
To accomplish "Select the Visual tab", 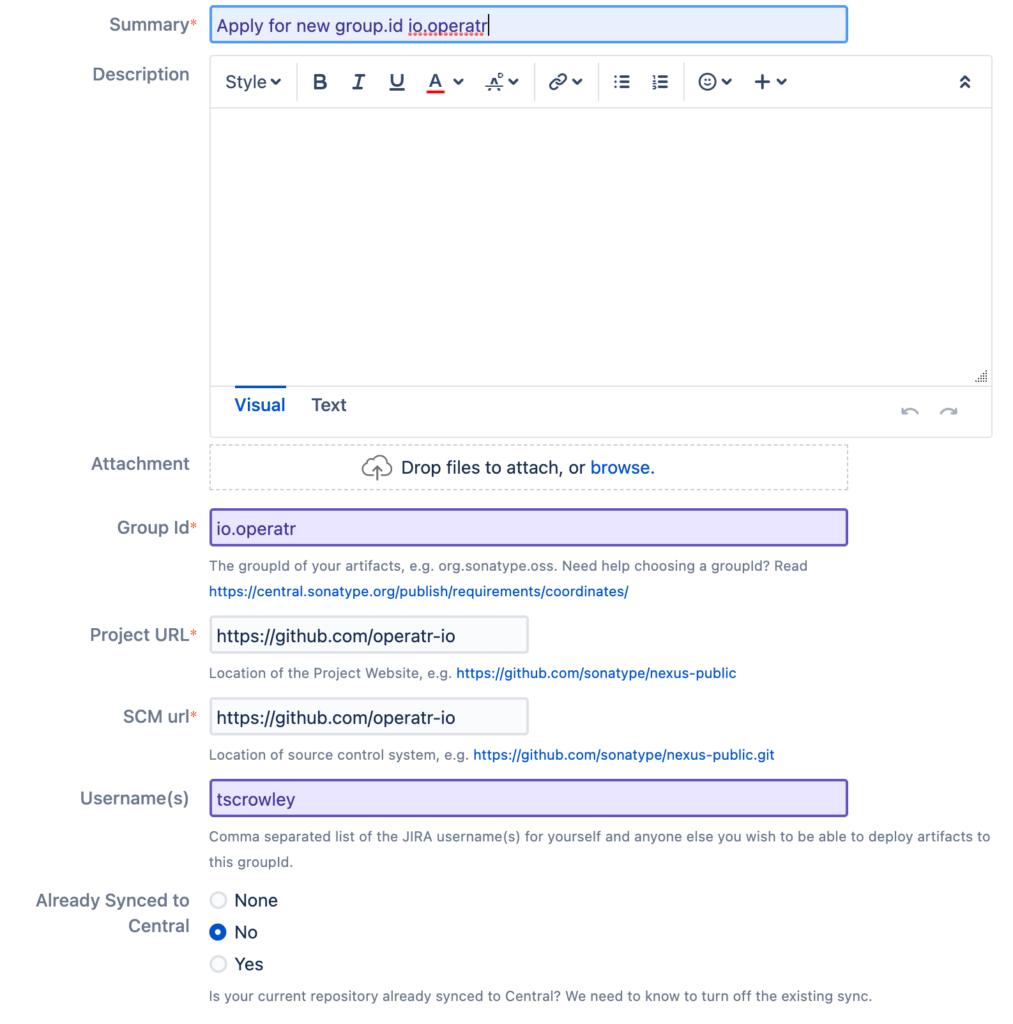I will (259, 405).
